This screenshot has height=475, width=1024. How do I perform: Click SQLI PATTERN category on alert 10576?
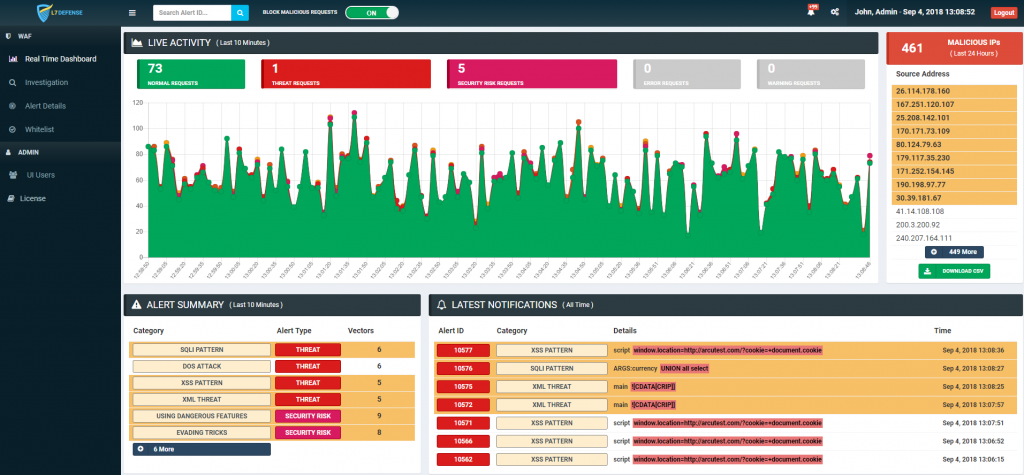click(x=552, y=369)
